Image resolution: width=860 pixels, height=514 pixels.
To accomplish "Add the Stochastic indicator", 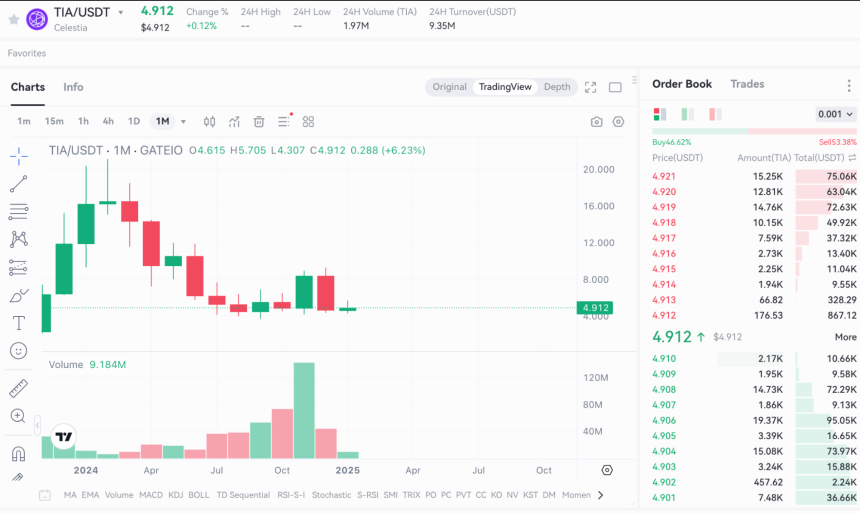I will click(331, 495).
